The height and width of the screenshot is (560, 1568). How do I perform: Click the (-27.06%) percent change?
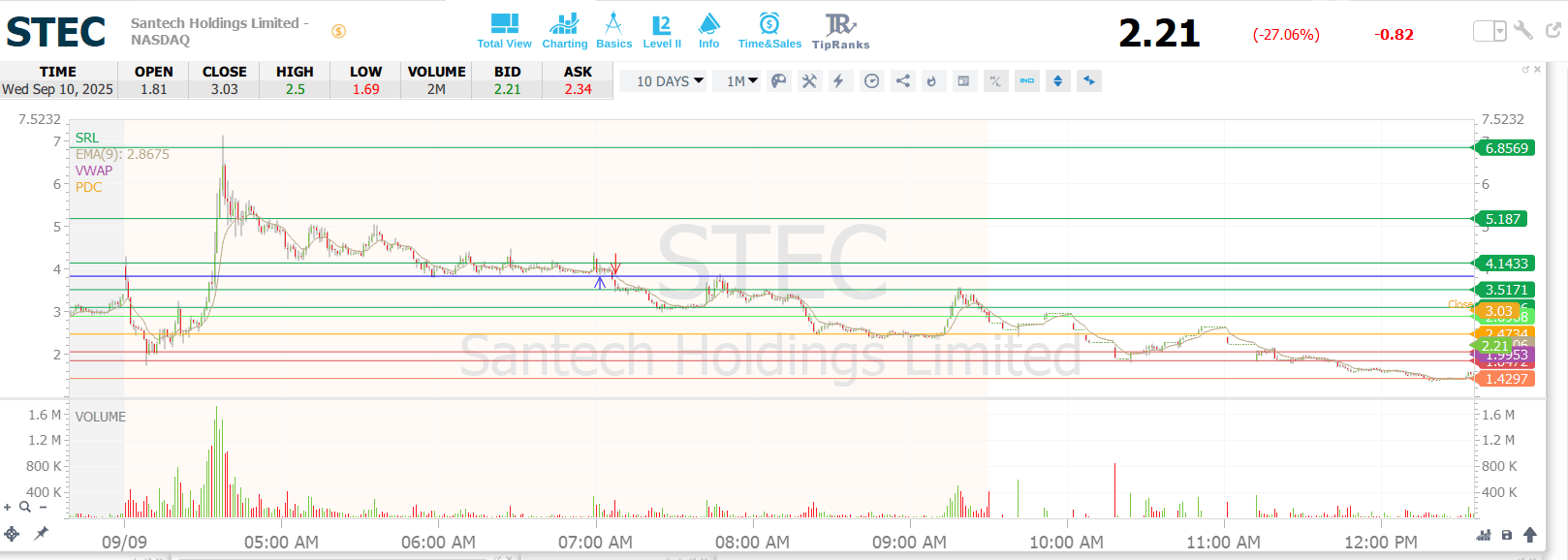[x=1286, y=35]
